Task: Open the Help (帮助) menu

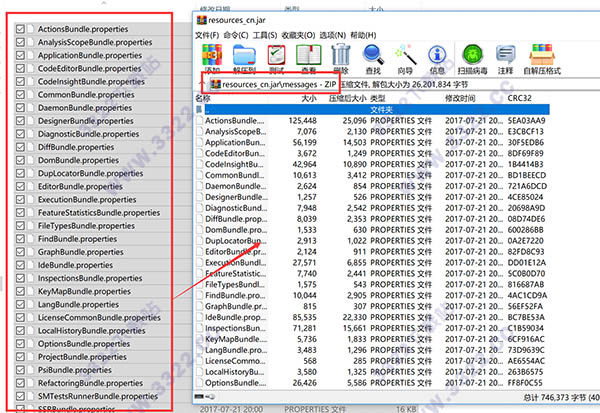Action: click(363, 35)
